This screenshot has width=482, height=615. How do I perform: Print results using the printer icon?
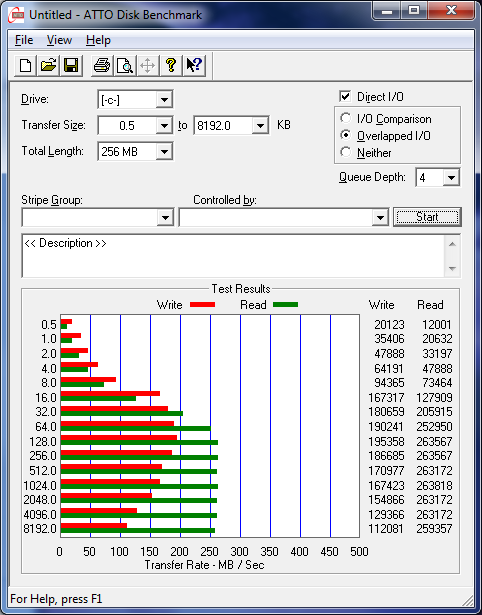[x=102, y=66]
